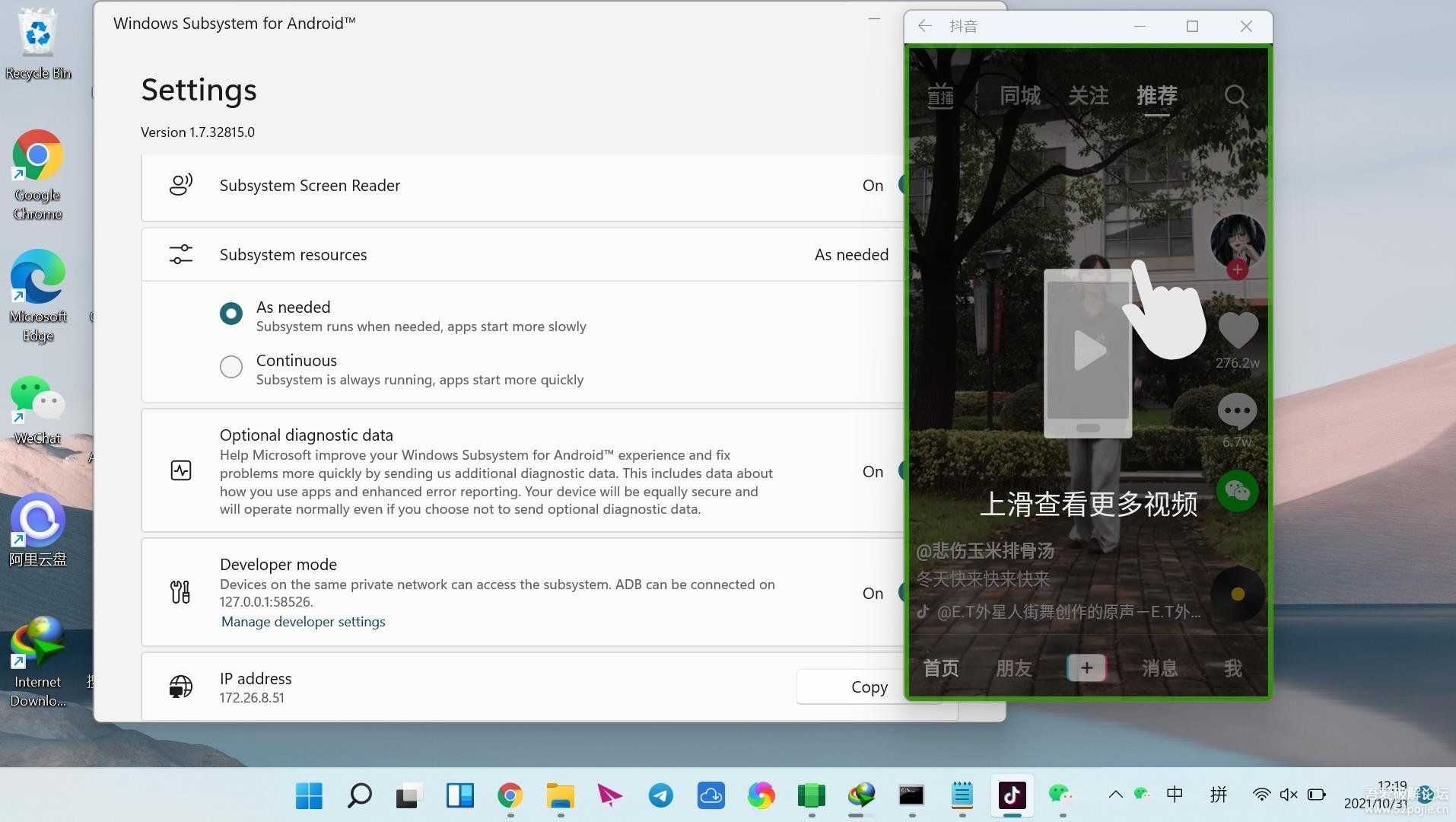
Task: Copy the IP address 172.26.8.51
Action: pos(868,687)
